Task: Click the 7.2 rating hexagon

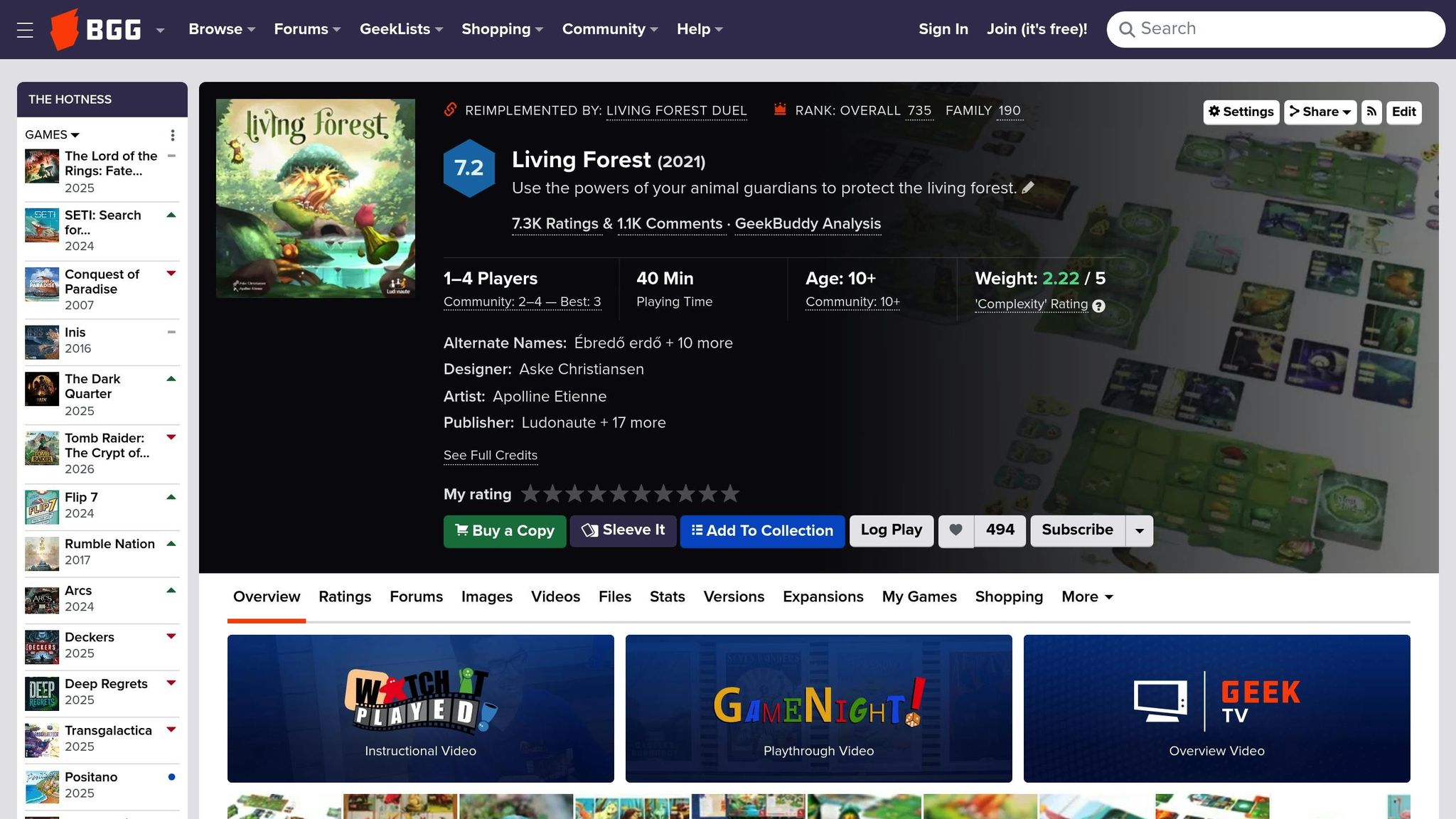Action: click(x=469, y=168)
